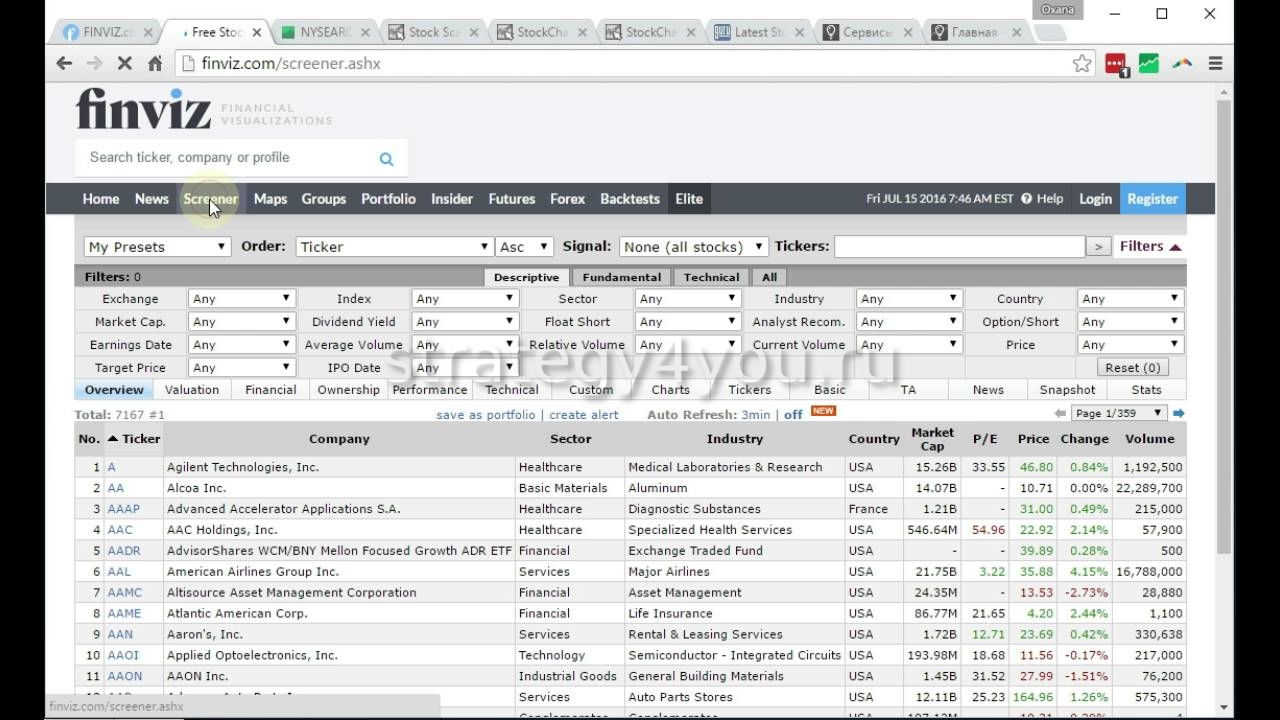Turn auto refresh off
Viewport: 1280px width, 720px height.
793,414
